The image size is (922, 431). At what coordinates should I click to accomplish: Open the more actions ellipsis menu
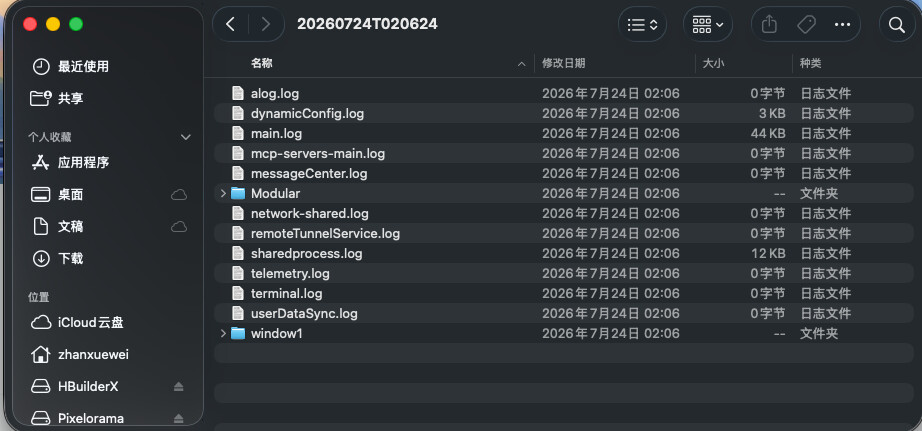click(x=842, y=24)
